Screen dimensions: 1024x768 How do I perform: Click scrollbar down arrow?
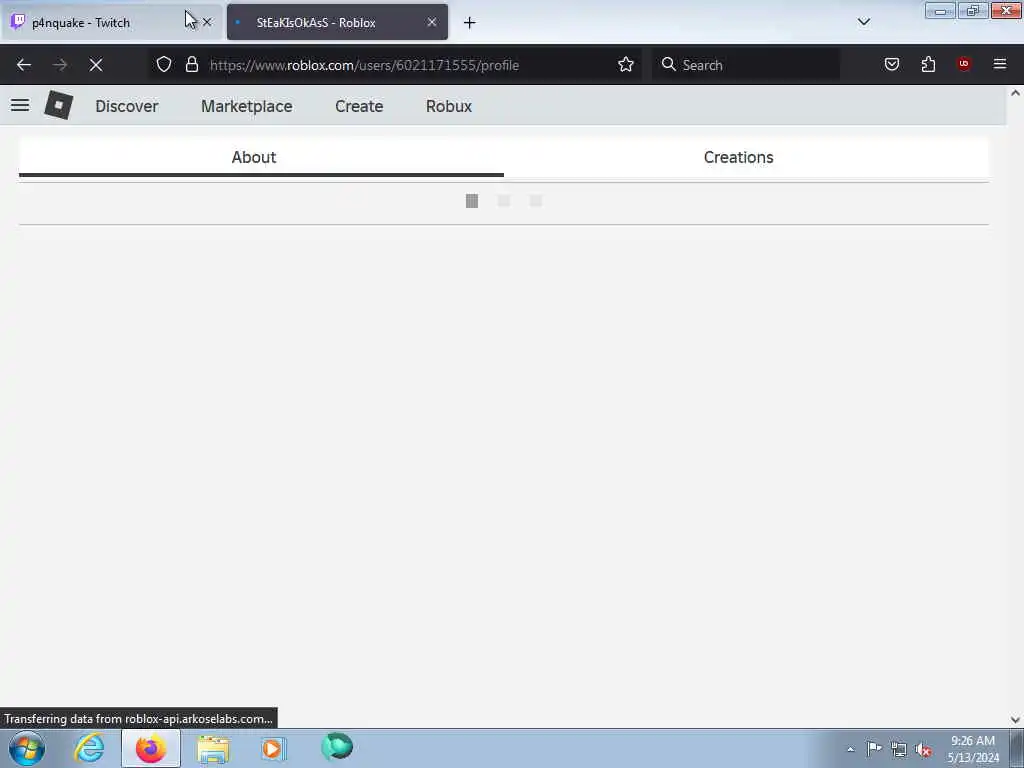pyautogui.click(x=1015, y=720)
